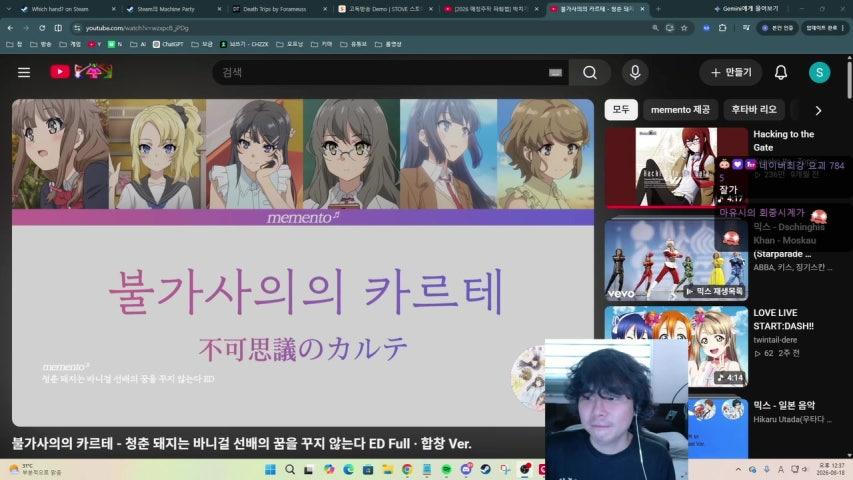Open the 'N' Naver bookmark
The width and height of the screenshot is (853, 480).
click(115, 44)
